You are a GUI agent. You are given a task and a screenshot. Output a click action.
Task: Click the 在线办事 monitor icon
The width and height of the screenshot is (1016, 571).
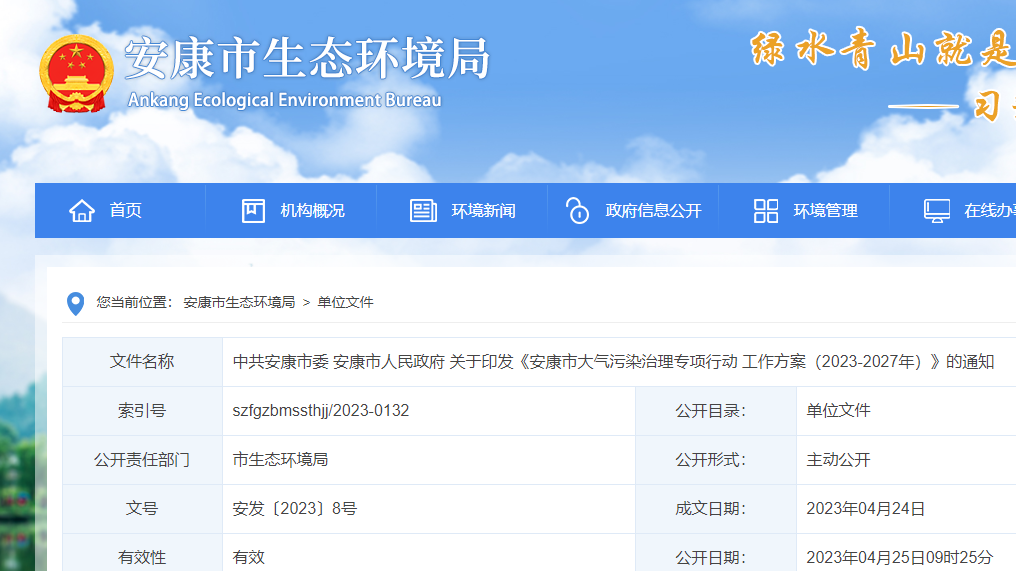937,211
